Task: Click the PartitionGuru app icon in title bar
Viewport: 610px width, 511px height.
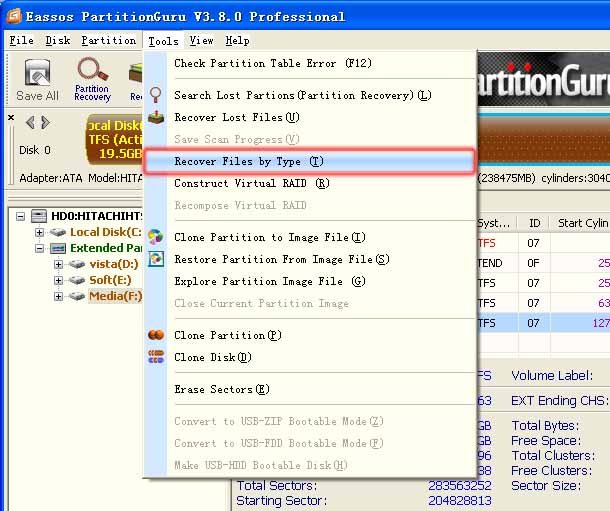Action: [x=14, y=16]
